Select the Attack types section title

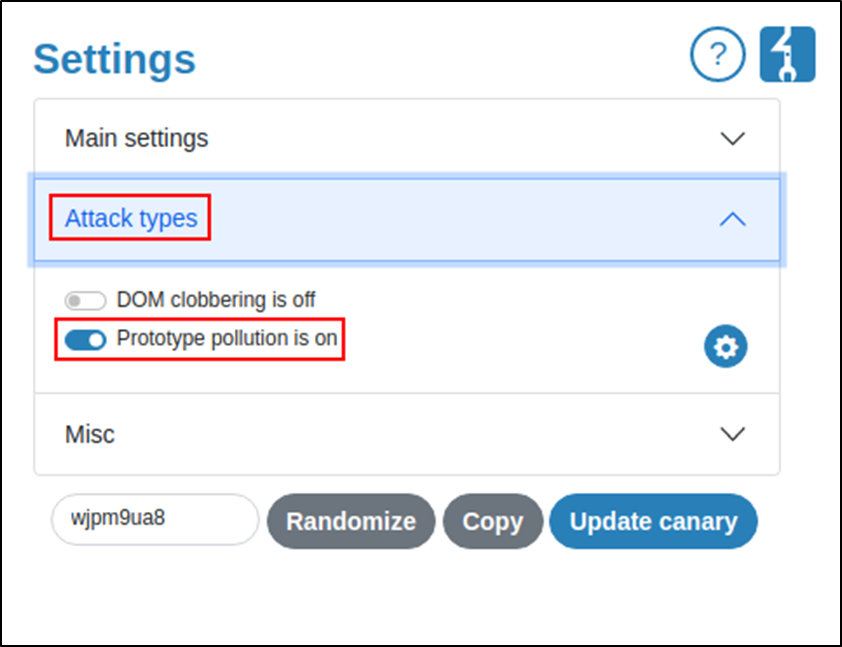pyautogui.click(x=131, y=218)
